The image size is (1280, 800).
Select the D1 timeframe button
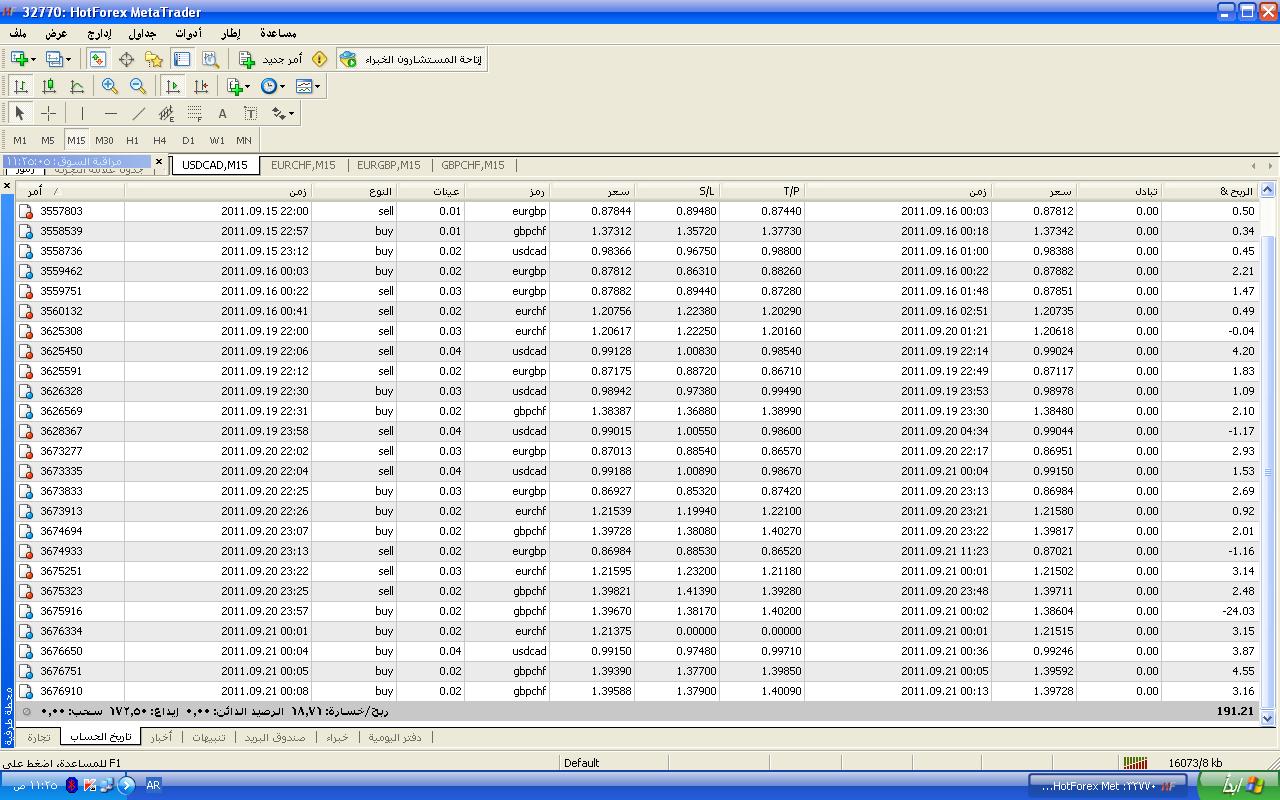click(188, 140)
